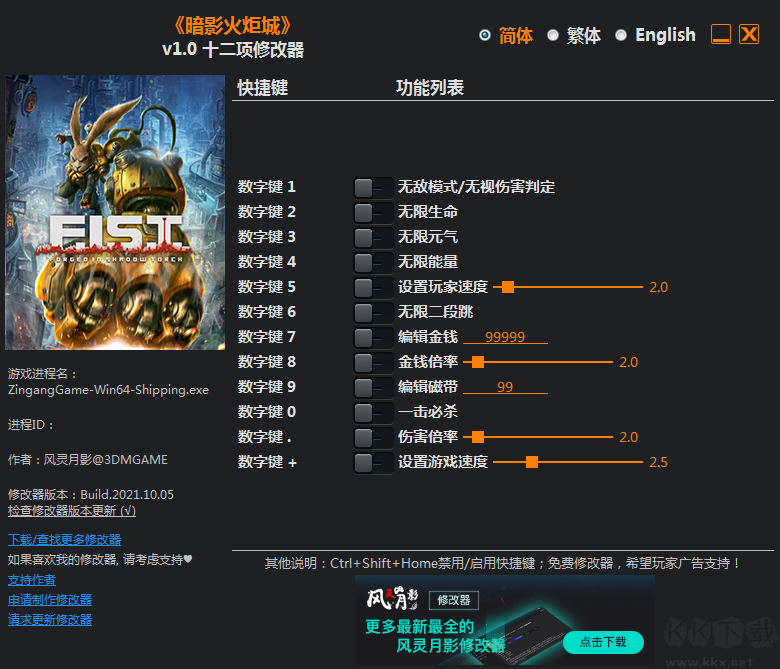The height and width of the screenshot is (669, 780).
Task: Select the 简体 language radio button
Action: [485, 35]
